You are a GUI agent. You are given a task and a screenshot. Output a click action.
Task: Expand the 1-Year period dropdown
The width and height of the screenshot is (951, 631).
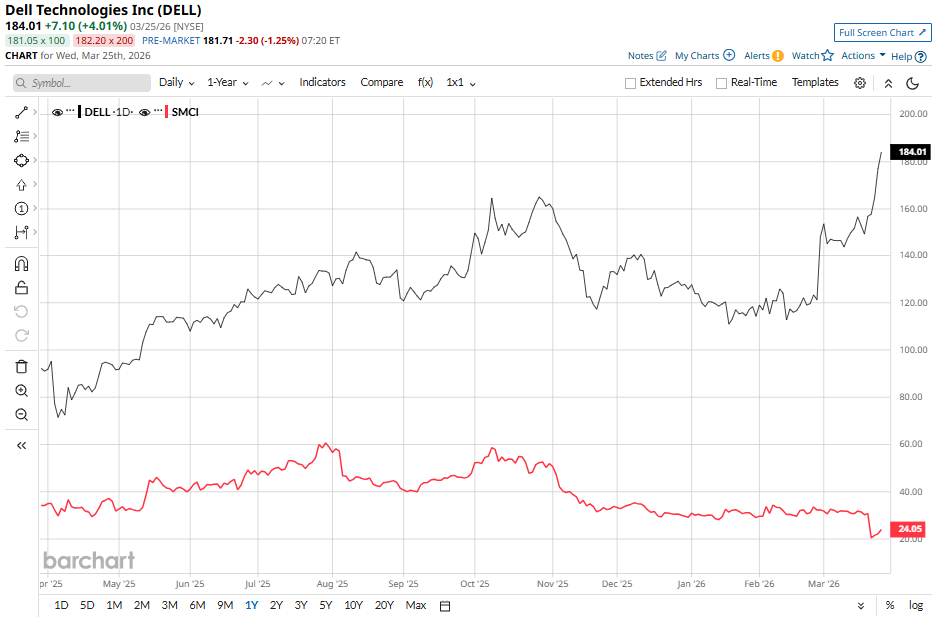[228, 83]
